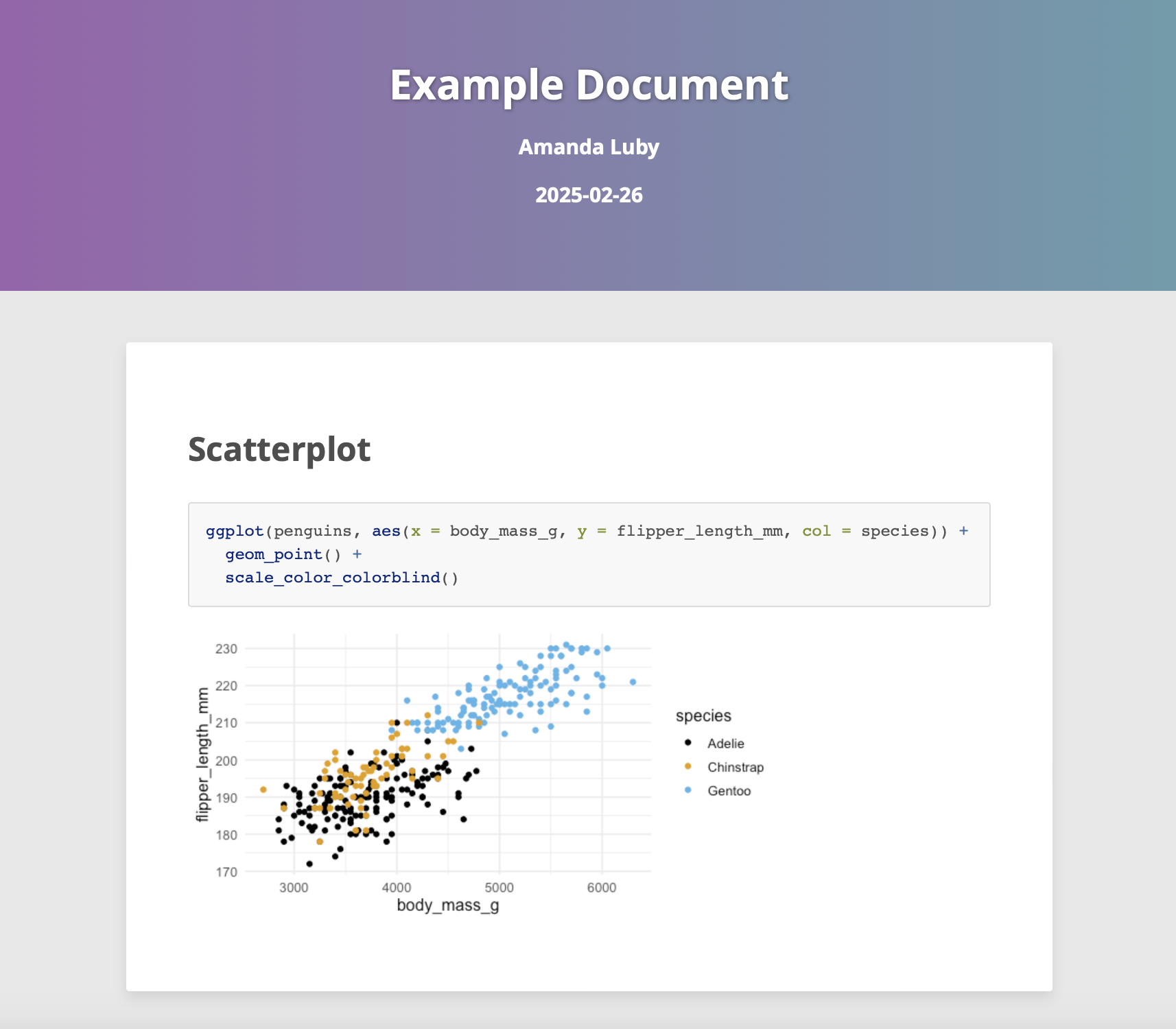This screenshot has height=1029, width=1176.
Task: Click the "Example Document" title
Action: click(589, 85)
